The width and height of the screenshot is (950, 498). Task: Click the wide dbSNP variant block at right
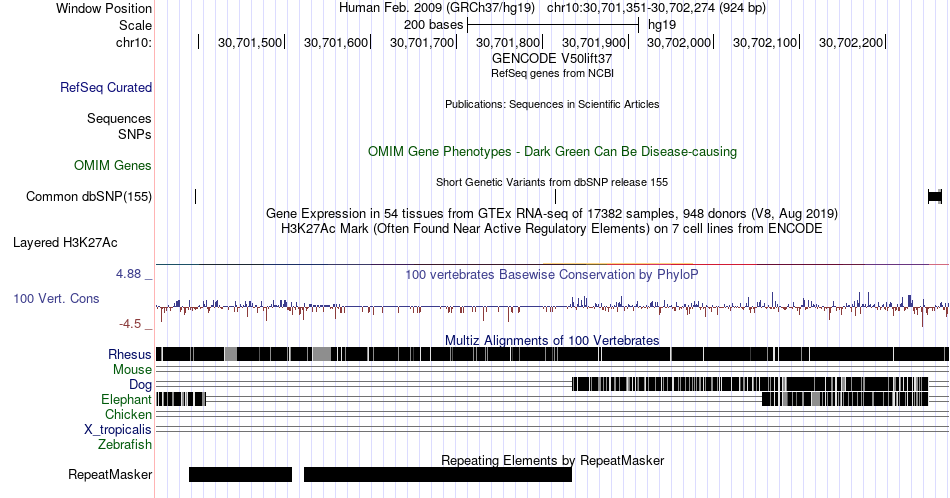935,196
